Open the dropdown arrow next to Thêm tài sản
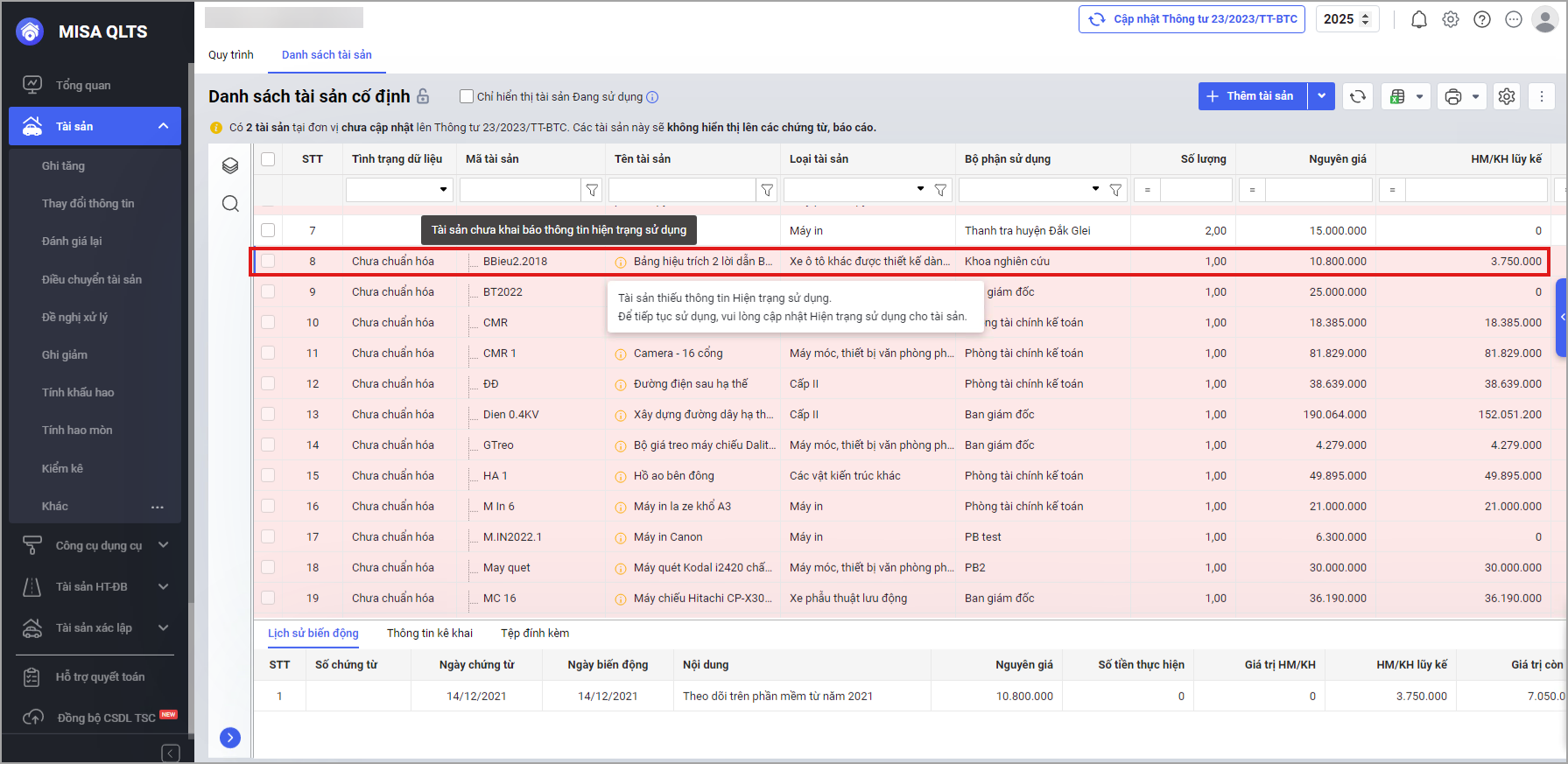 tap(1321, 96)
